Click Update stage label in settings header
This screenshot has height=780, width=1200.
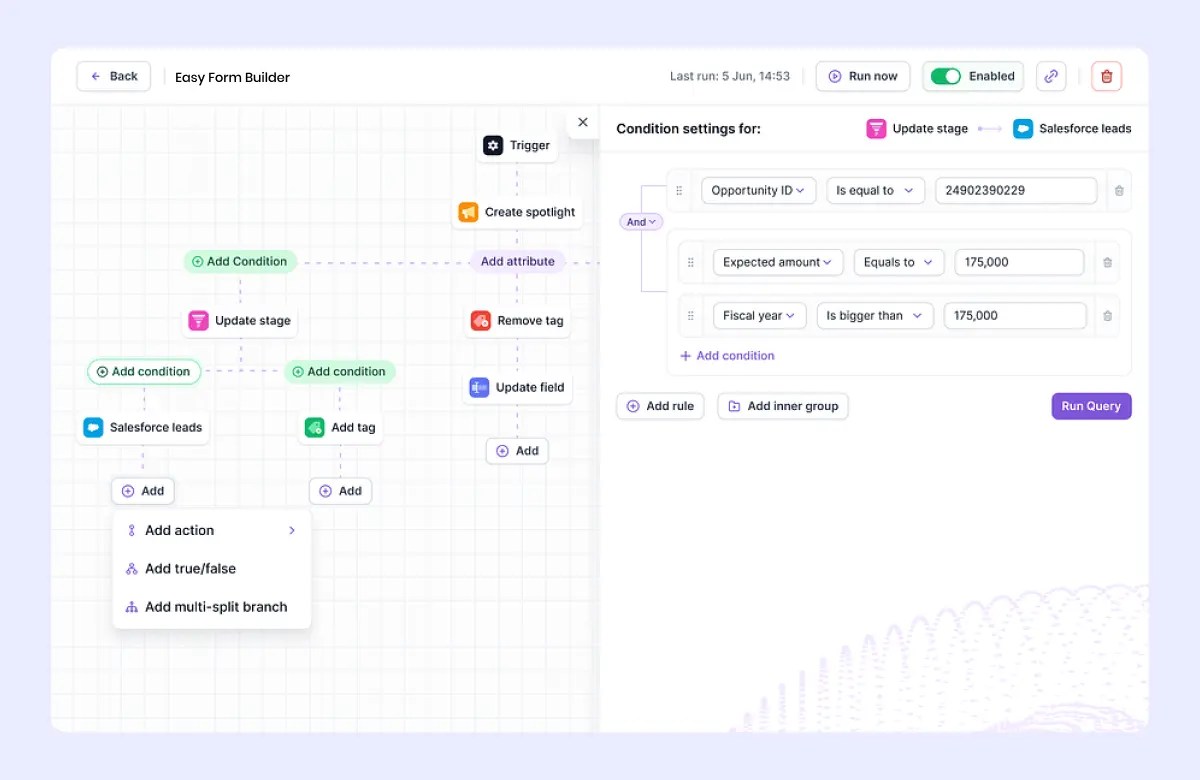pyautogui.click(x=930, y=129)
